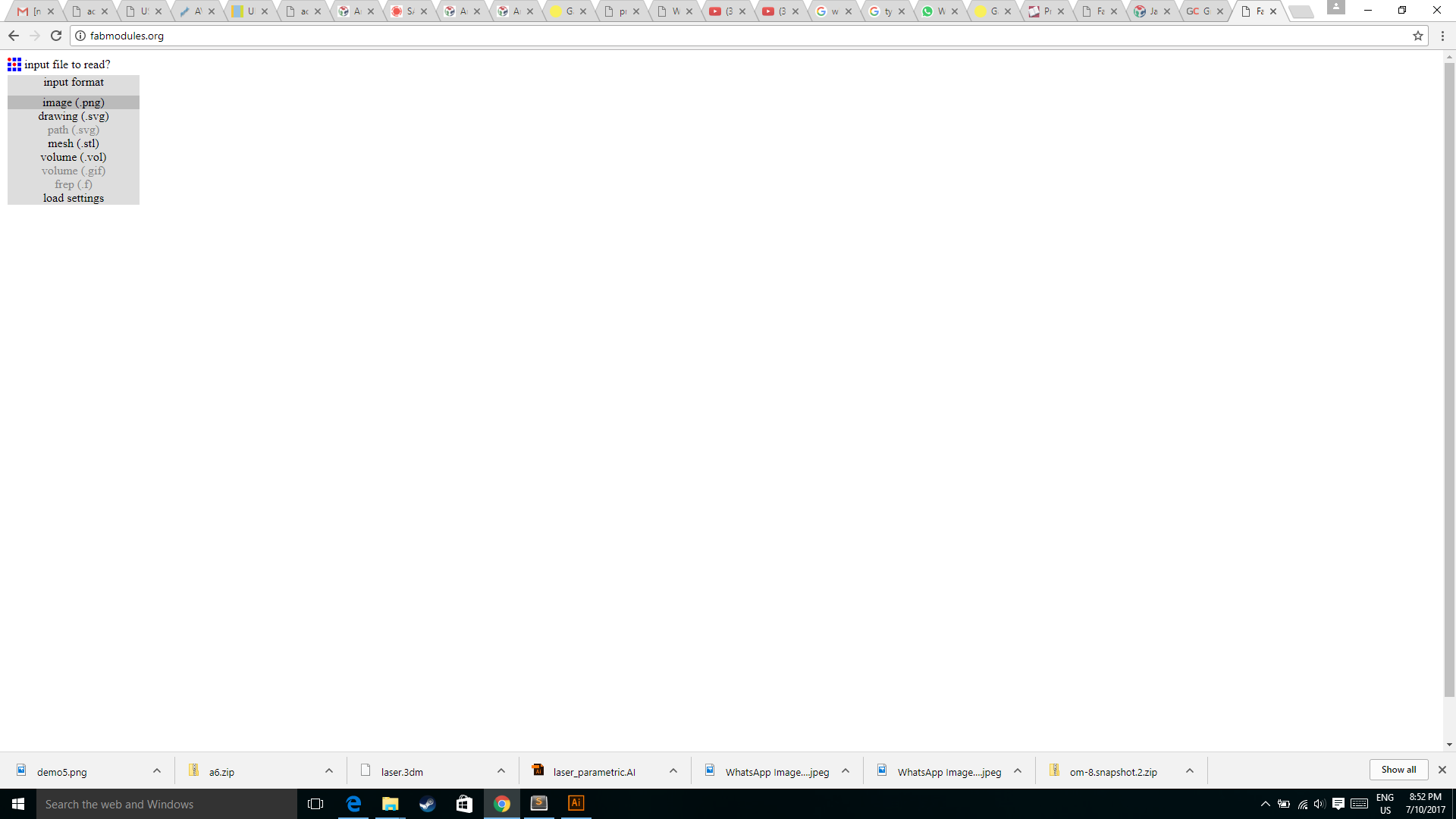Click 'input file to read?' prompt text
Screen dimensions: 1456x819
(67, 64)
